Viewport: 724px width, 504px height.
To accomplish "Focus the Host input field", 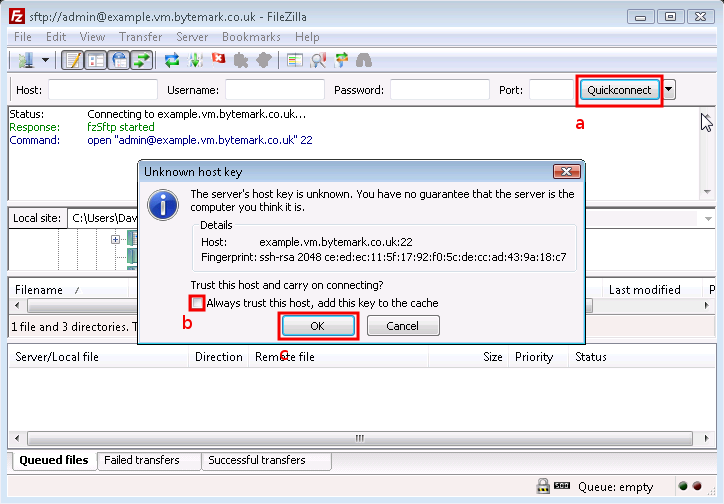I will click(x=103, y=90).
